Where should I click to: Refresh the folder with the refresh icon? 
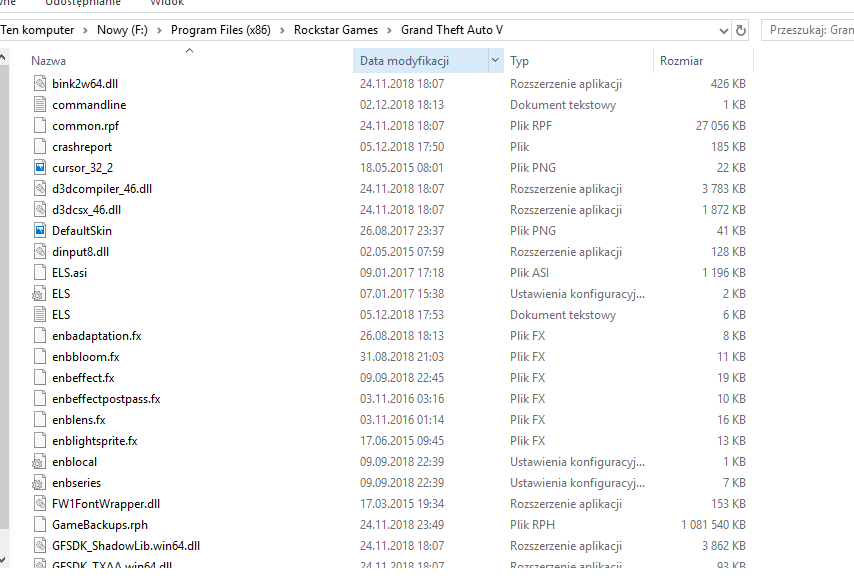click(x=741, y=30)
